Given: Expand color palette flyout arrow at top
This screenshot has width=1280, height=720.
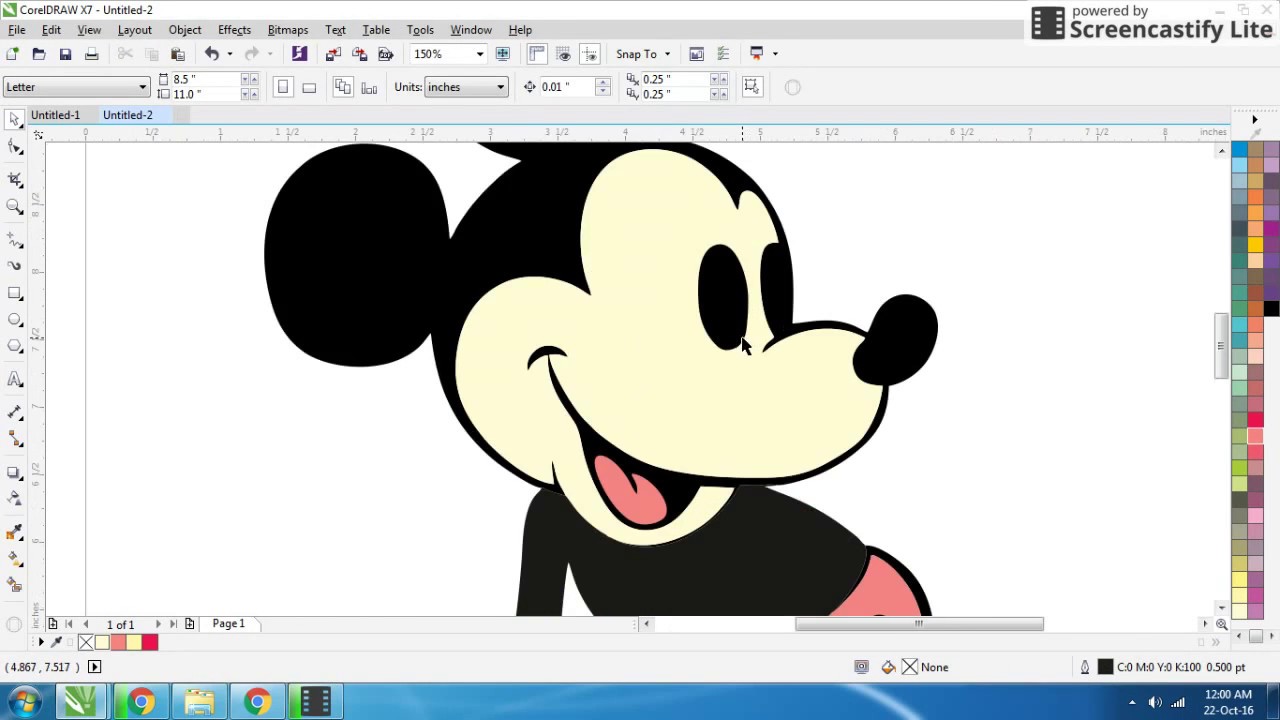Looking at the screenshot, I should [x=1255, y=120].
